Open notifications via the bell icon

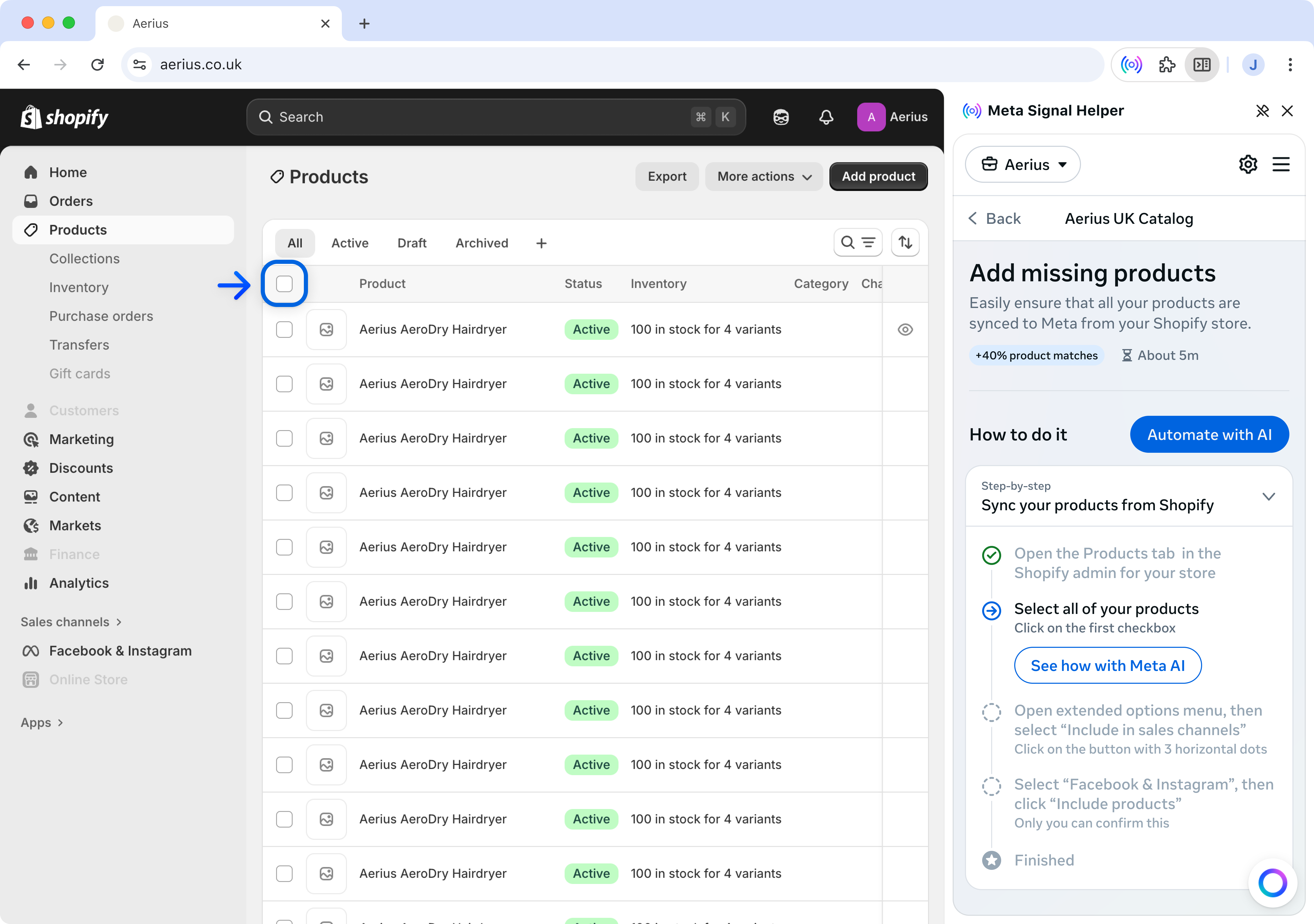826,117
